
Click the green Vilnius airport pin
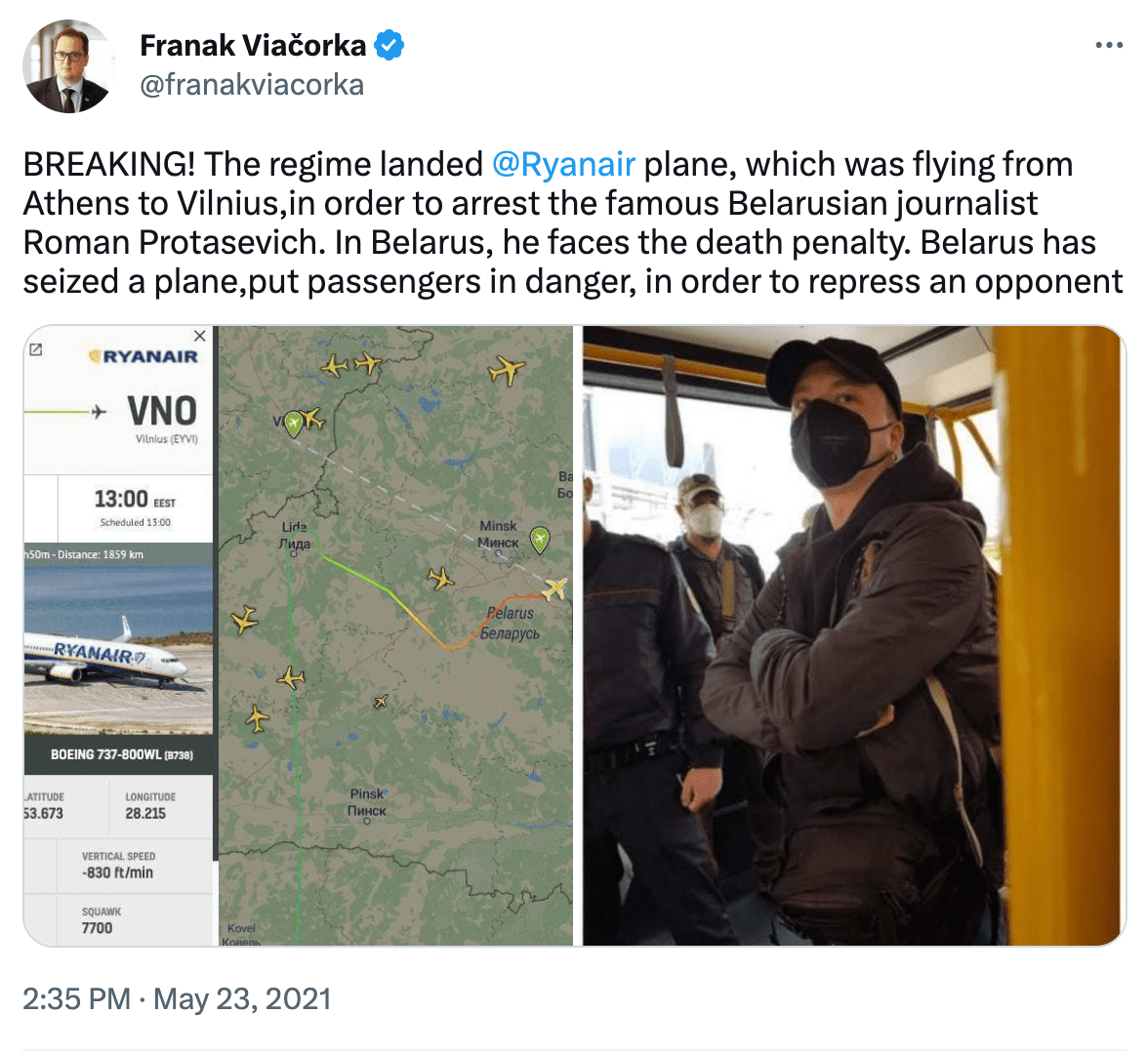point(294,424)
